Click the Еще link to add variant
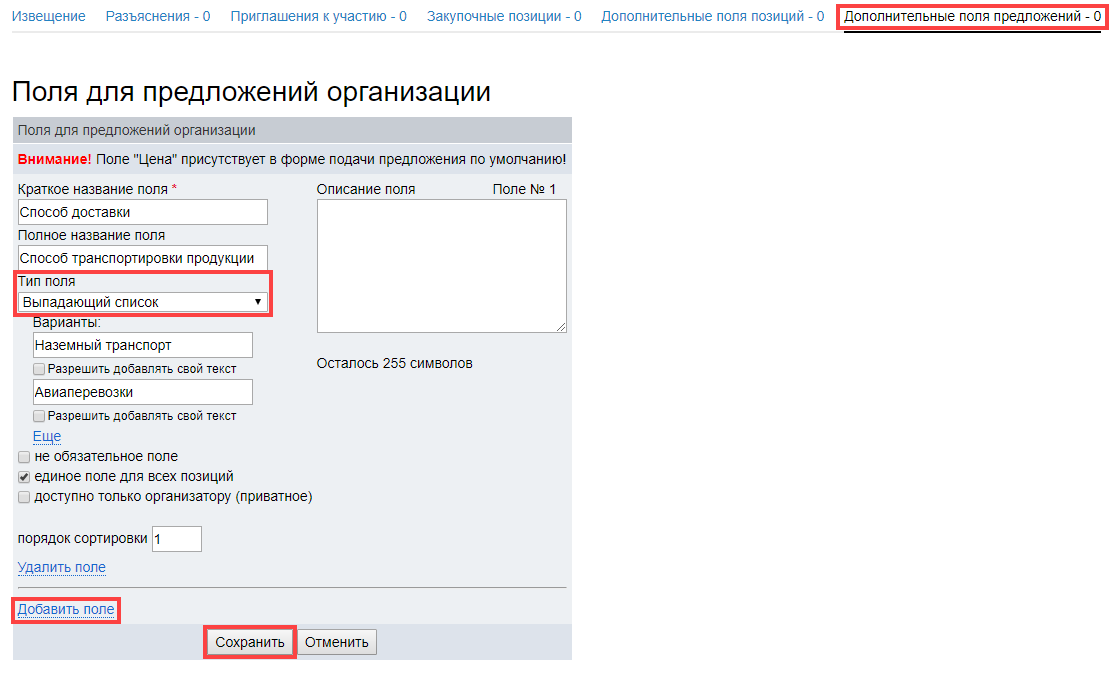 (47, 436)
